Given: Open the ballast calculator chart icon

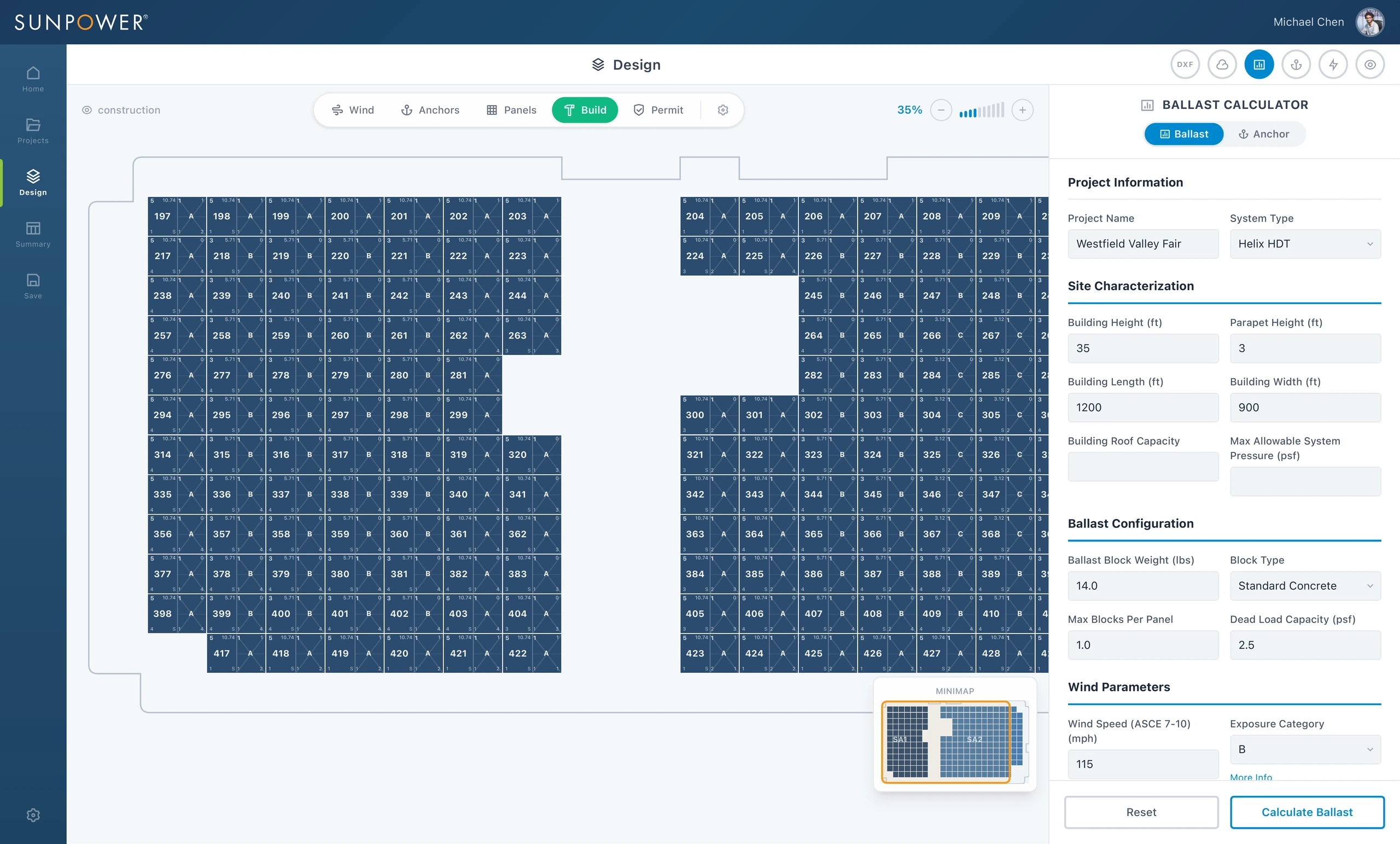Looking at the screenshot, I should pos(1259,64).
